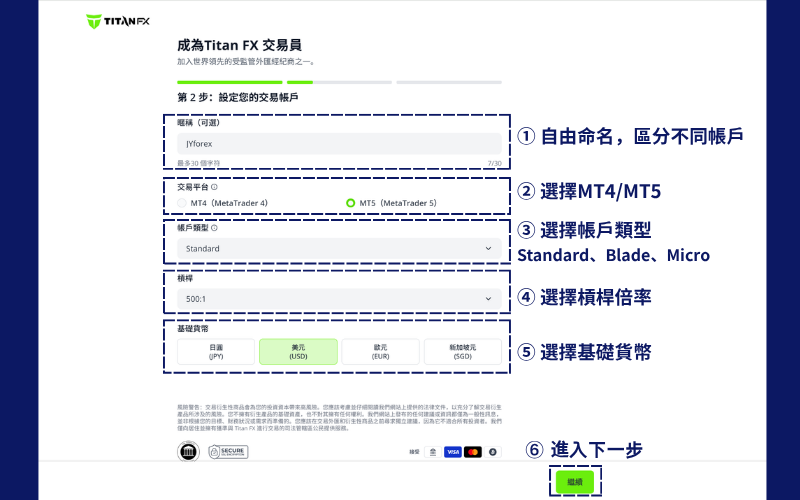The image size is (800, 500).
Task: Choose 日圓 (JPY) as base currency
Action: point(216,351)
